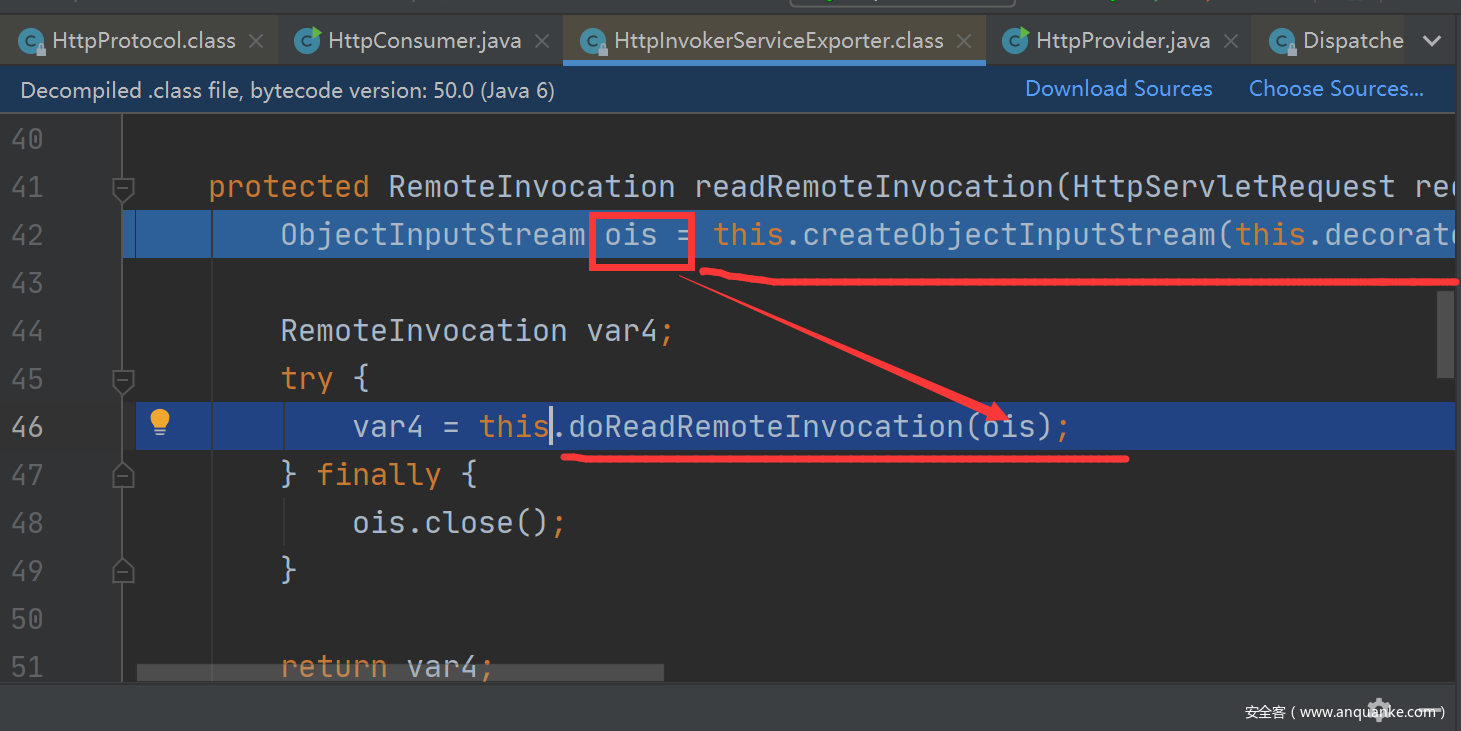
Task: Click line number 42 in the gutter
Action: tap(27, 235)
